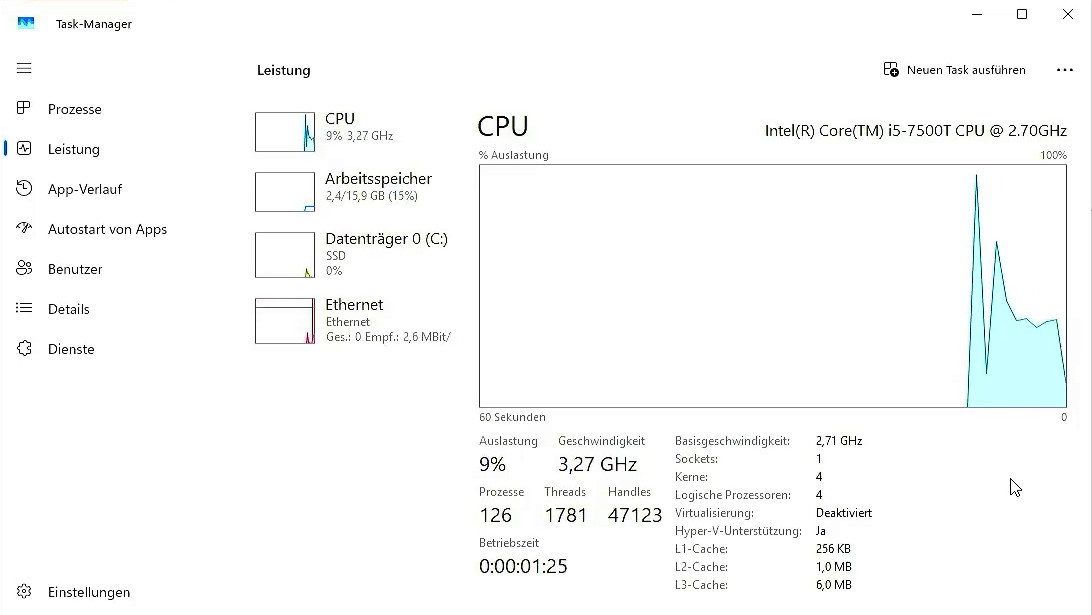Click the App-Verlauf history icon
1092x615 pixels.
pos(25,189)
